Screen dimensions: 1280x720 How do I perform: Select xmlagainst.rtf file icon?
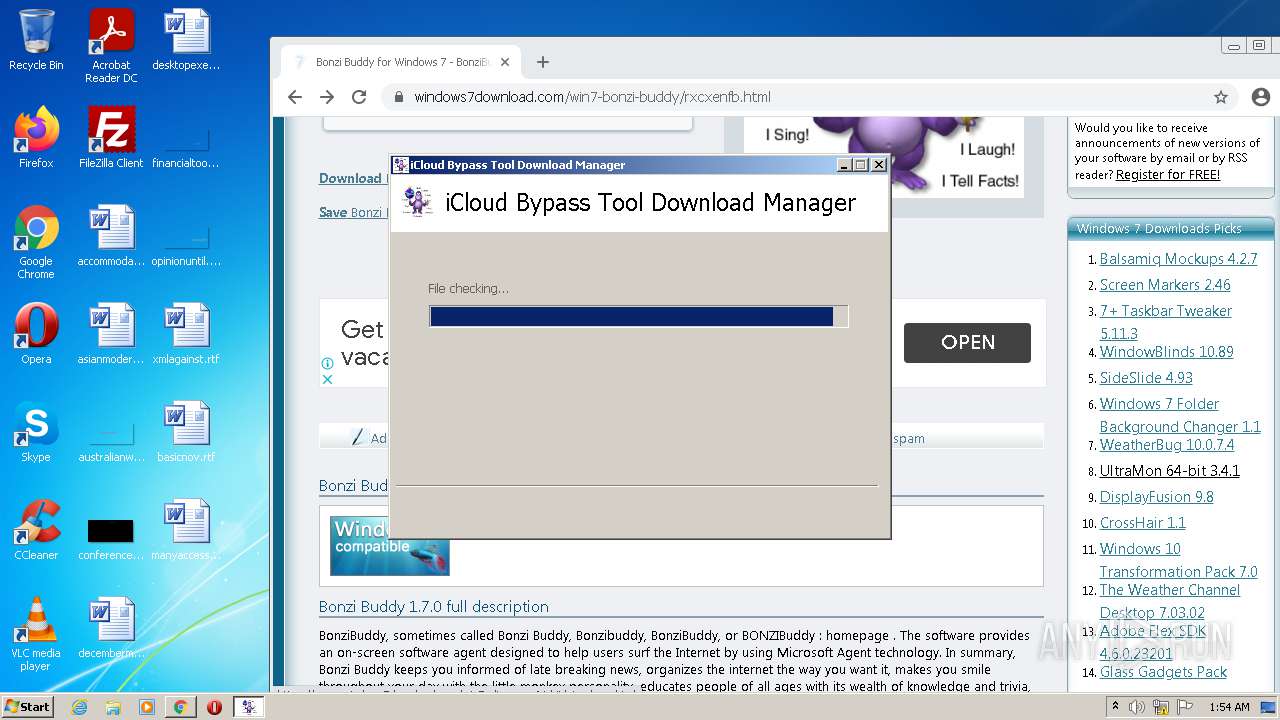(186, 334)
